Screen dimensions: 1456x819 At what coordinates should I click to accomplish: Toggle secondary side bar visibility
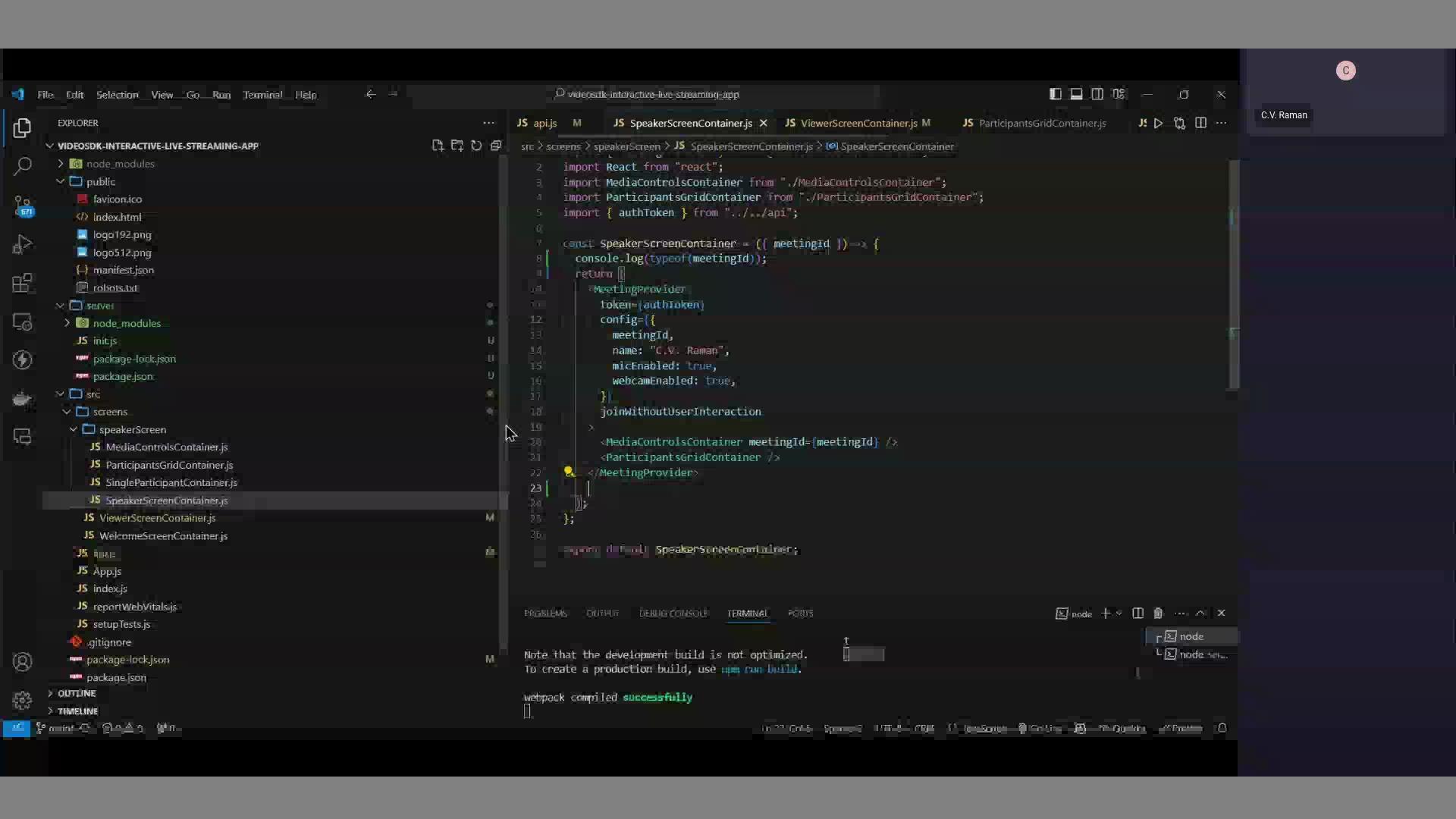(1097, 94)
